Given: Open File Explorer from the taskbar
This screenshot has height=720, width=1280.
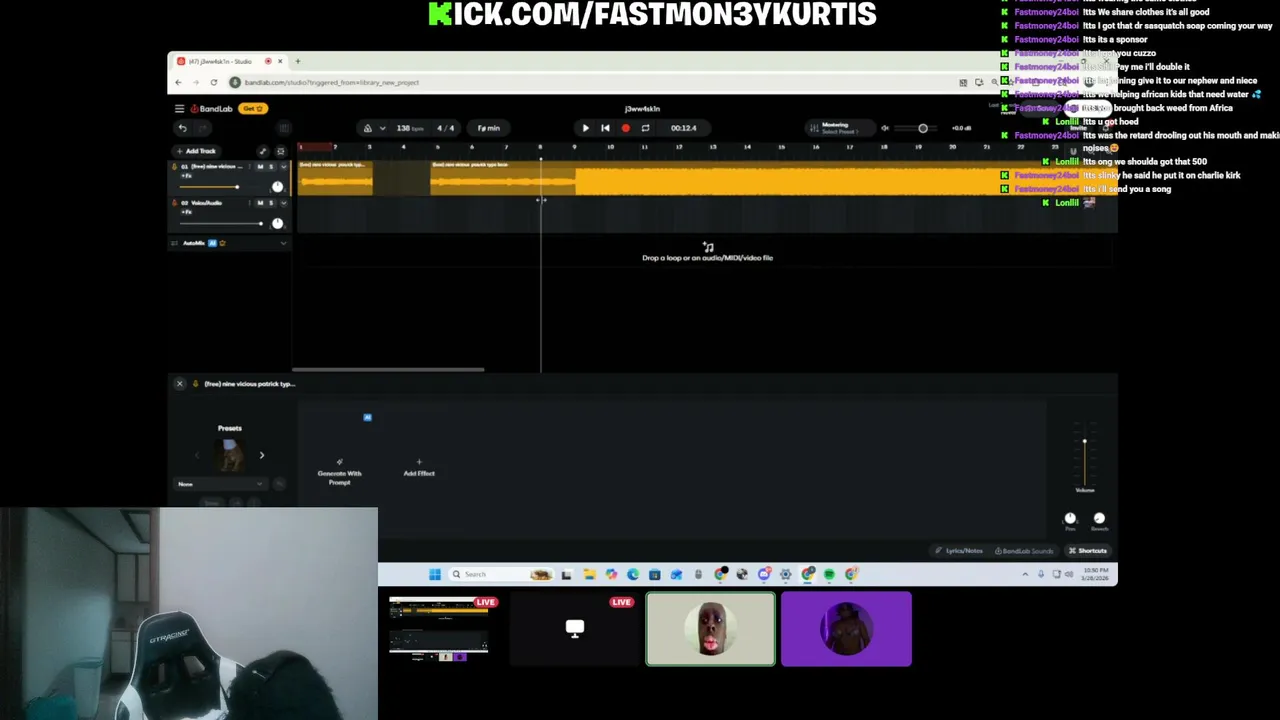Looking at the screenshot, I should pos(589,574).
